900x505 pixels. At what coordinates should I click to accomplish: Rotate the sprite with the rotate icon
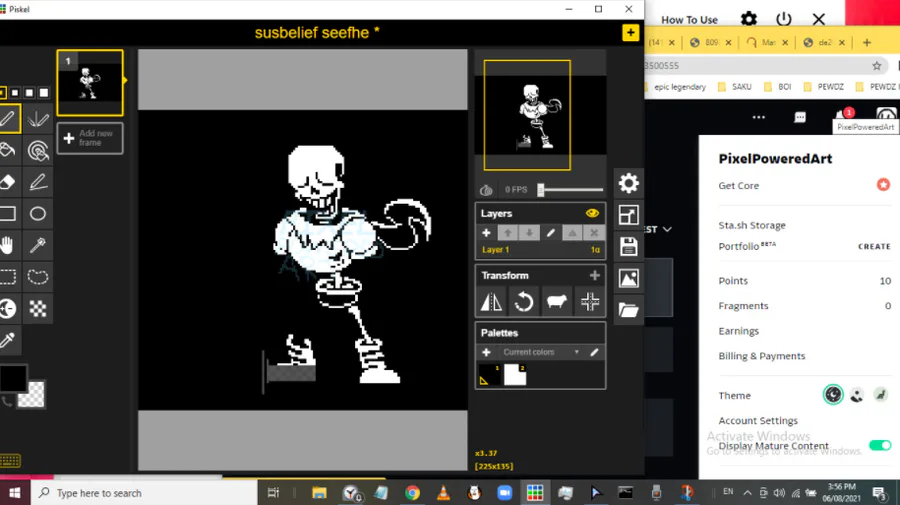coord(523,301)
